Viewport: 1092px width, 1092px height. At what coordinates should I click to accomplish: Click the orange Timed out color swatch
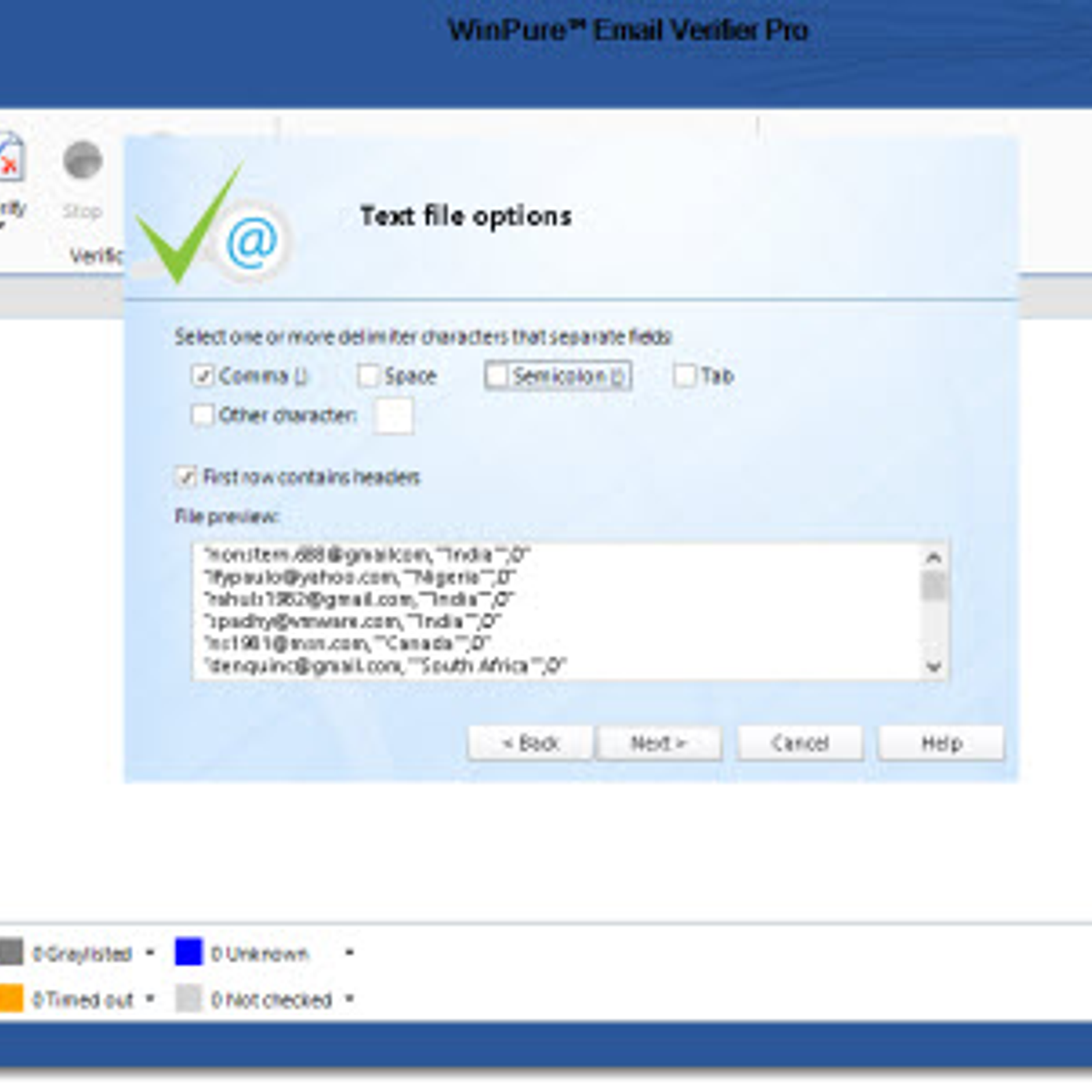coord(11,998)
